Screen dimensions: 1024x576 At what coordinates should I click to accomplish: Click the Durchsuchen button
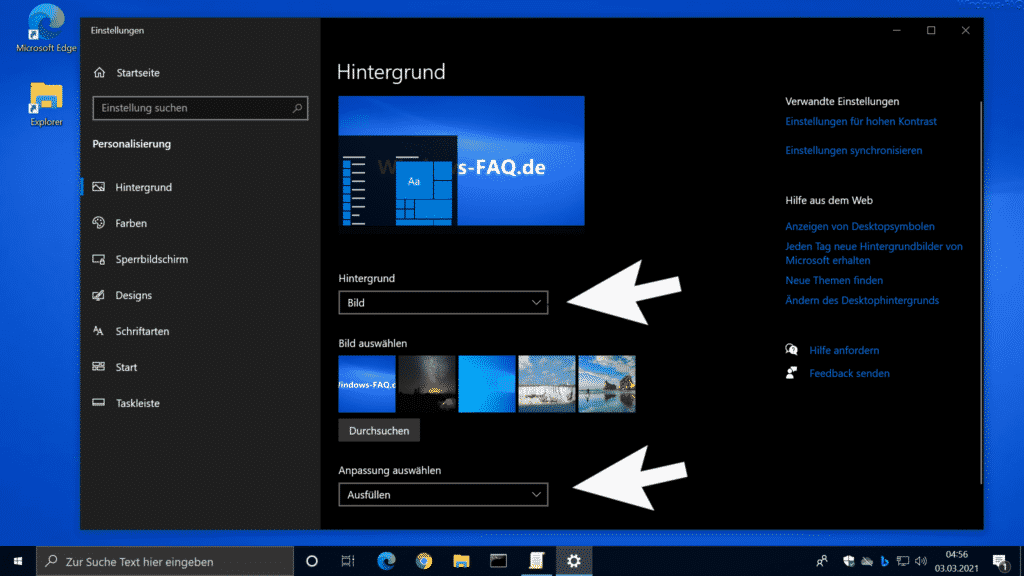point(379,431)
